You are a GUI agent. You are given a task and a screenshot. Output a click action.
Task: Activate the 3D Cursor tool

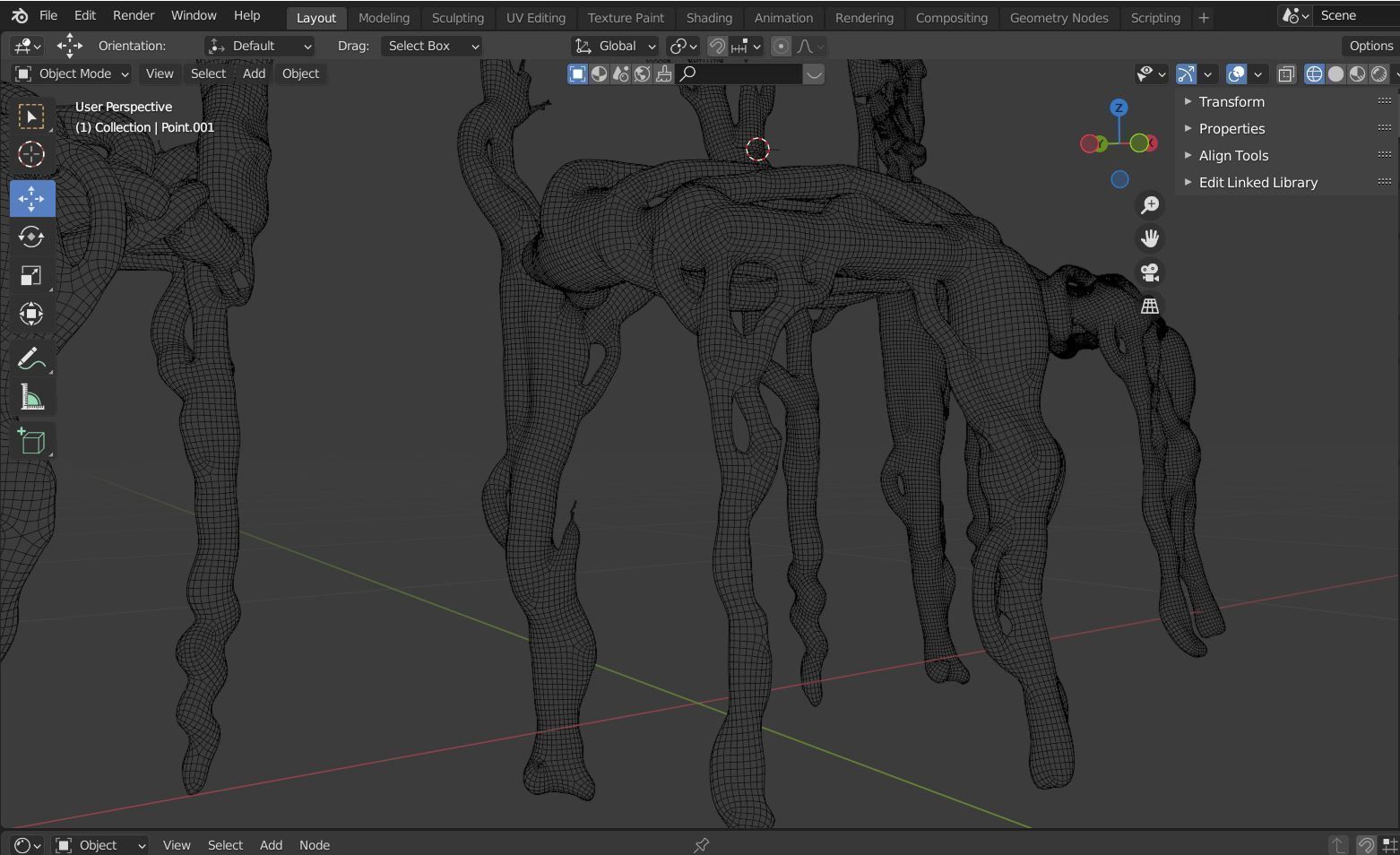[x=31, y=155]
